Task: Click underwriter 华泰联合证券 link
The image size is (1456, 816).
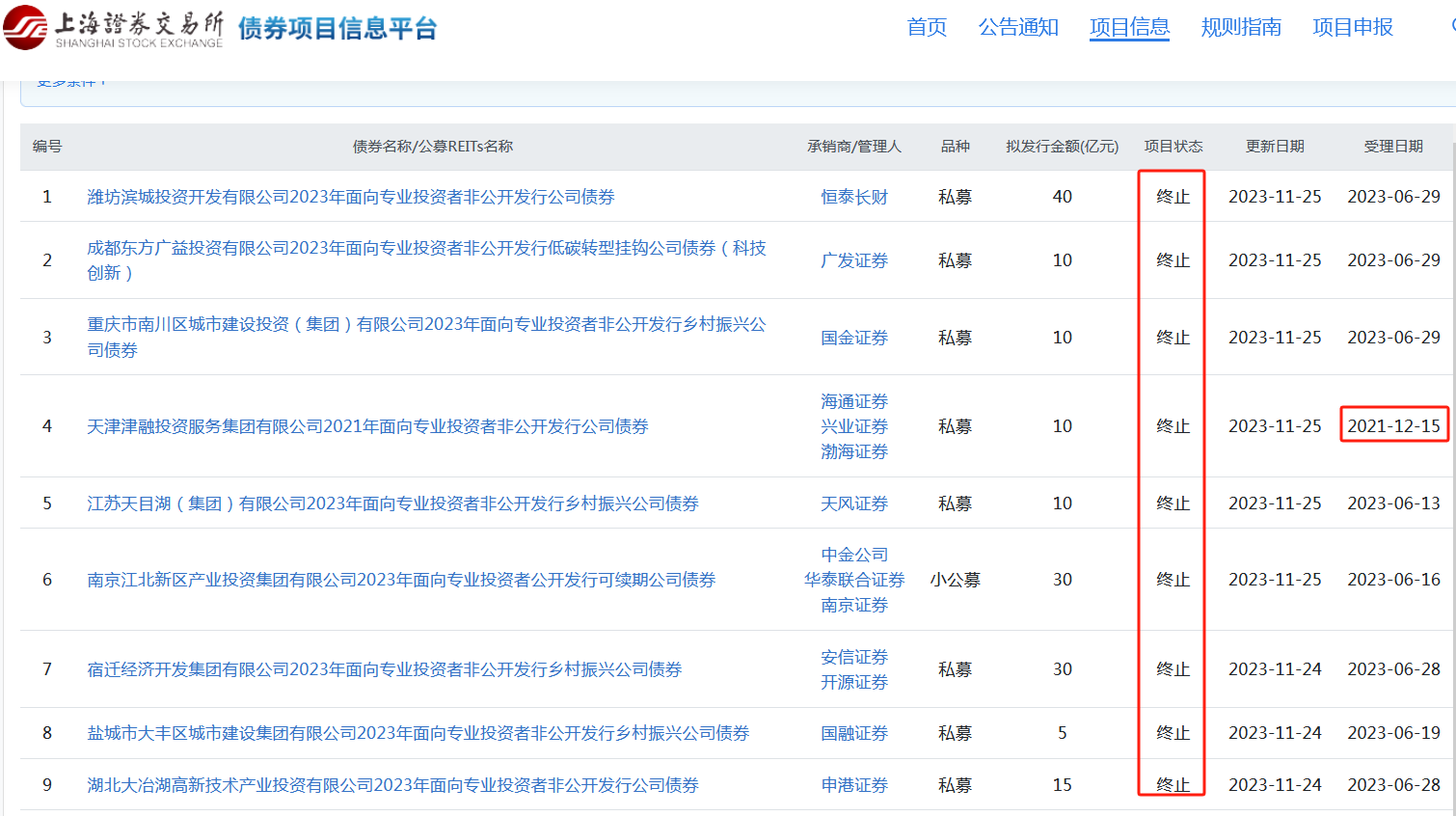Action: 854,580
